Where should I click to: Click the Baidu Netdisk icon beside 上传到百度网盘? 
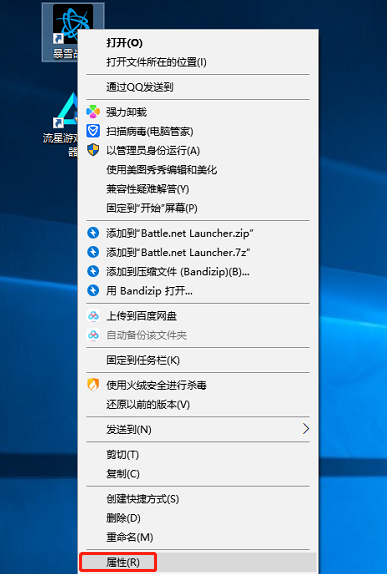pos(93,316)
